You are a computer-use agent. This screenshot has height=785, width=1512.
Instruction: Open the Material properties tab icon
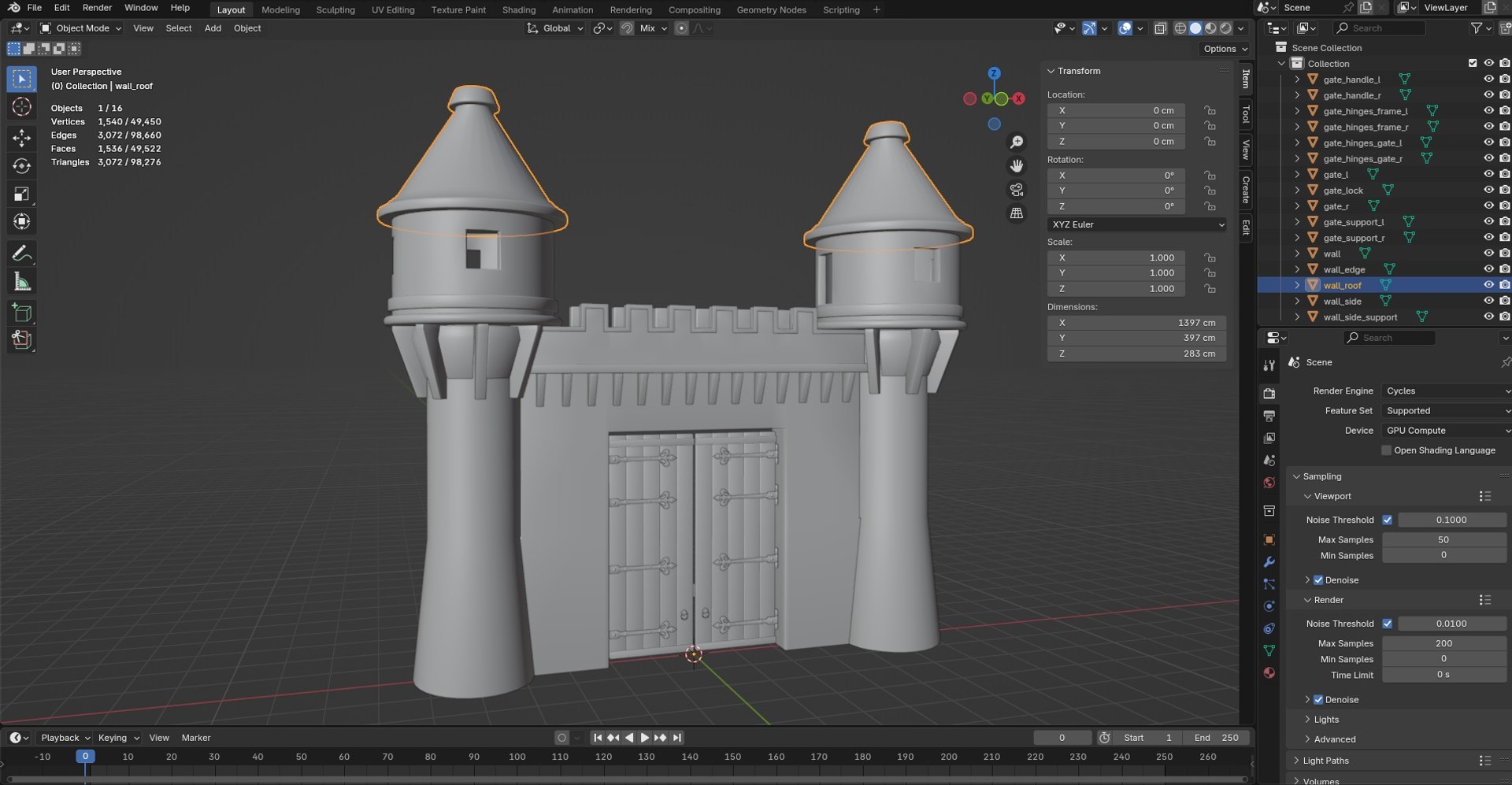click(x=1269, y=672)
